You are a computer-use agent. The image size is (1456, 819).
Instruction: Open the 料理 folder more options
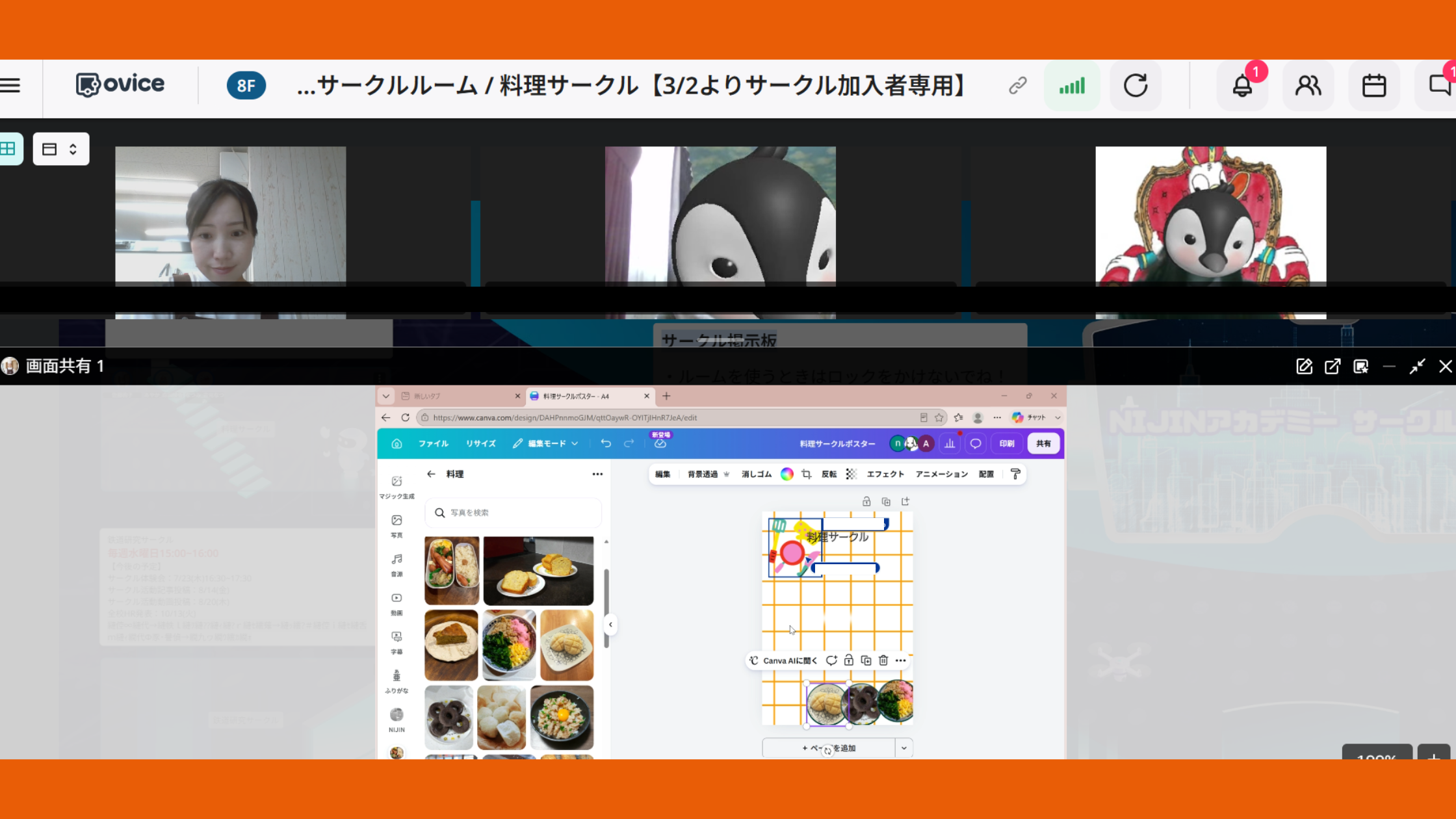coord(597,474)
